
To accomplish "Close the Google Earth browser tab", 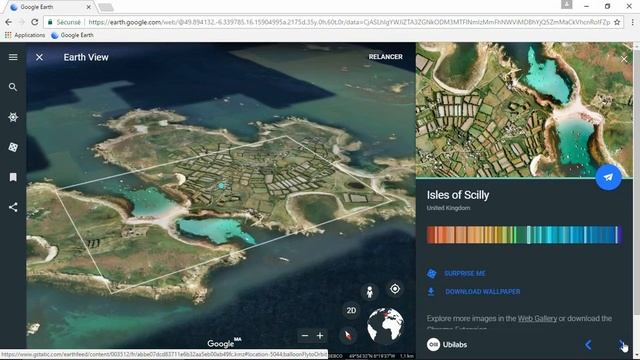I will 89,7.
